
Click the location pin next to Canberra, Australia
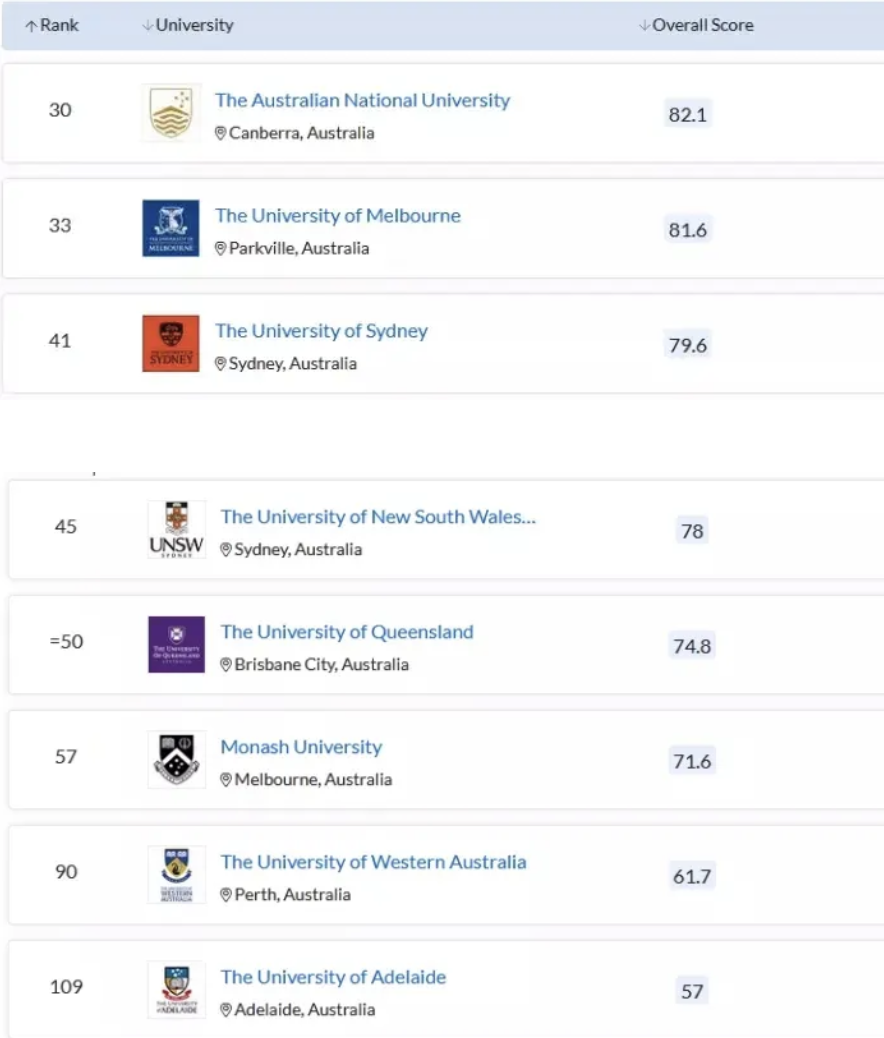pyautogui.click(x=221, y=133)
